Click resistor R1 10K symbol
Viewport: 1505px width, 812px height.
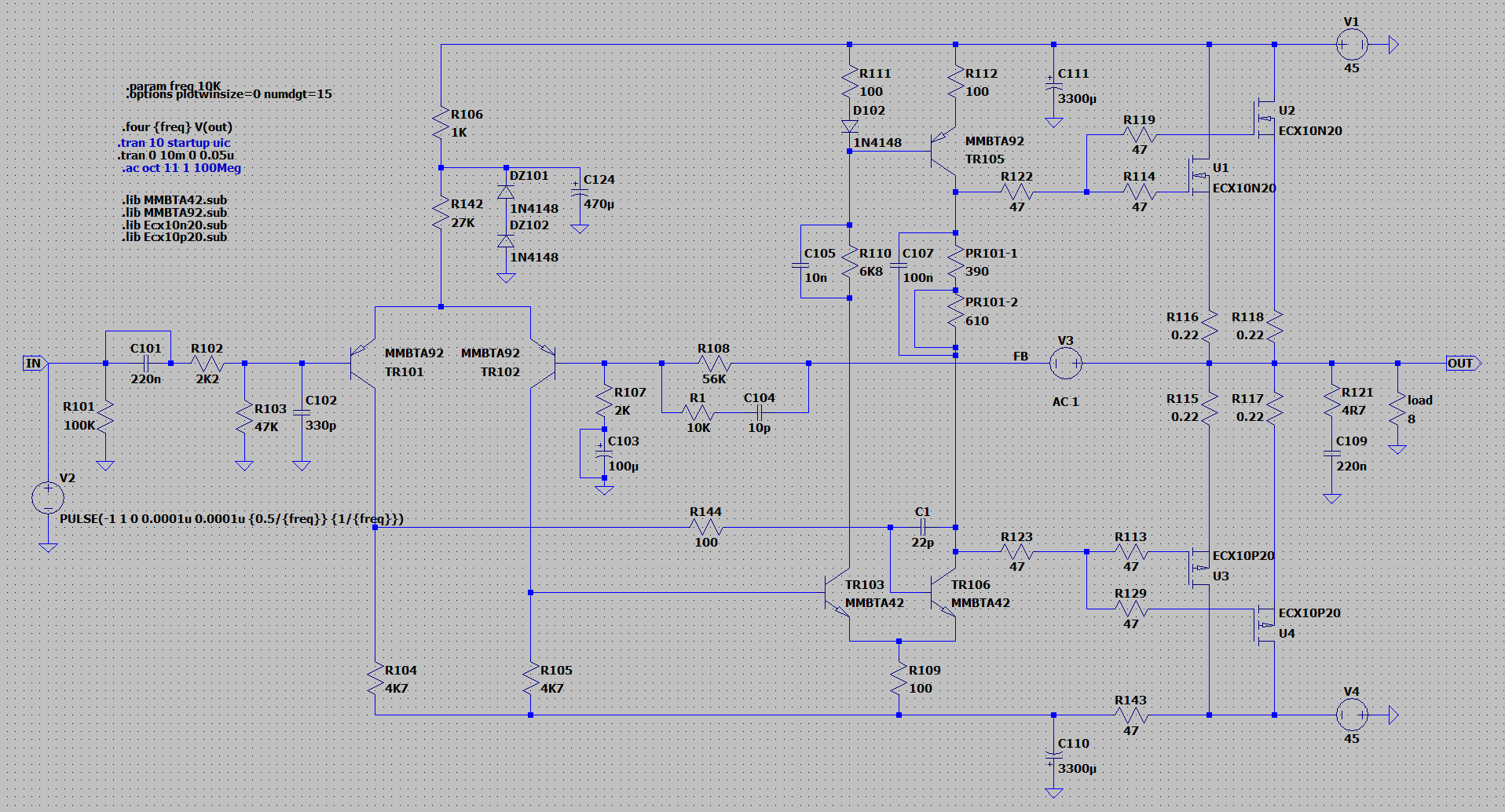698,412
